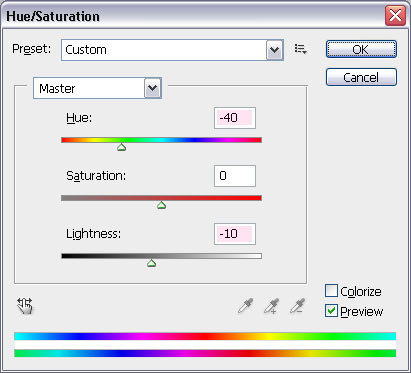Expand the Master channel dropdown
The image size is (411, 373).
pyautogui.click(x=153, y=88)
